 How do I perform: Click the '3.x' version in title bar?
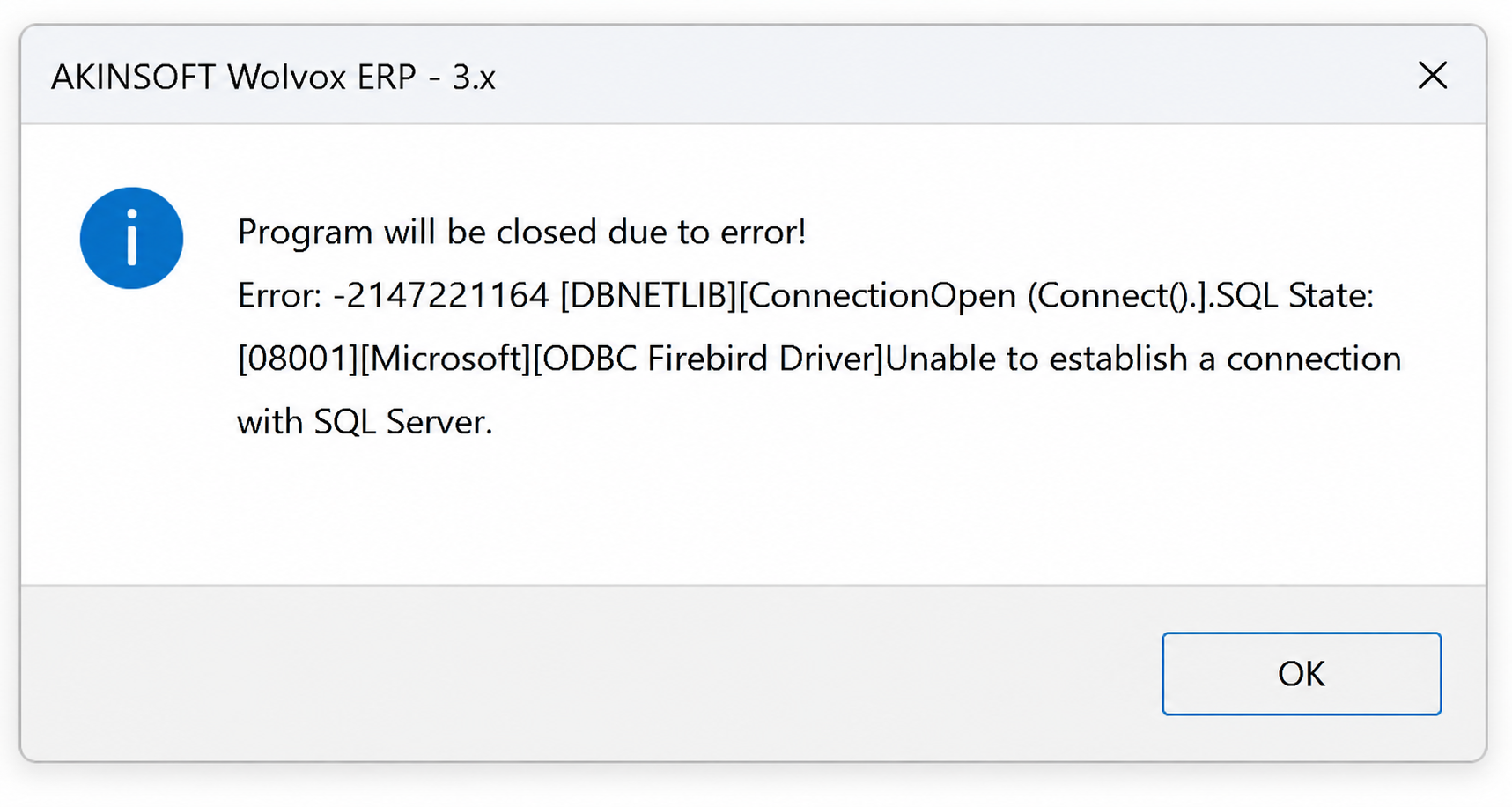coord(474,78)
